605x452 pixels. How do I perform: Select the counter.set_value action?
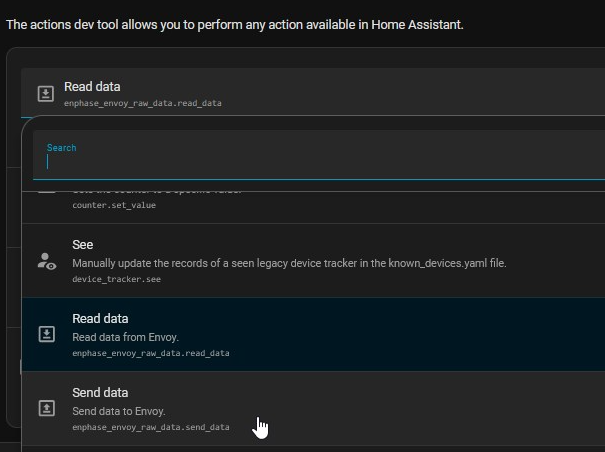114,205
